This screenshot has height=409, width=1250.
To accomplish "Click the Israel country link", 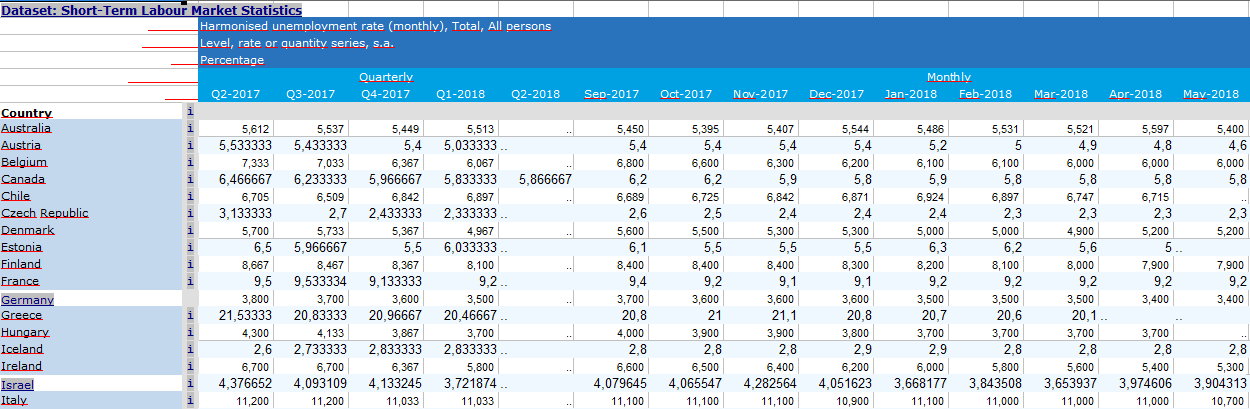I will (x=17, y=384).
